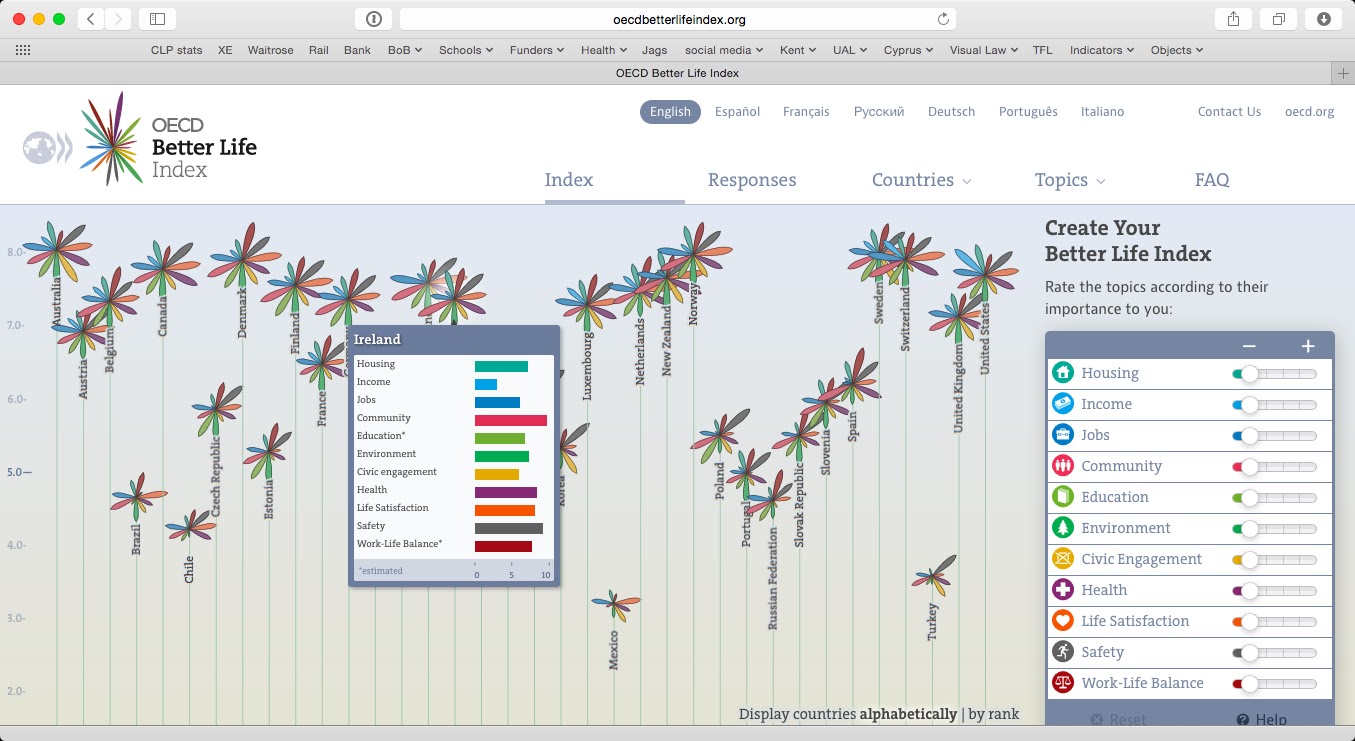Open the Responses tab
This screenshot has height=741, width=1355.
point(752,181)
